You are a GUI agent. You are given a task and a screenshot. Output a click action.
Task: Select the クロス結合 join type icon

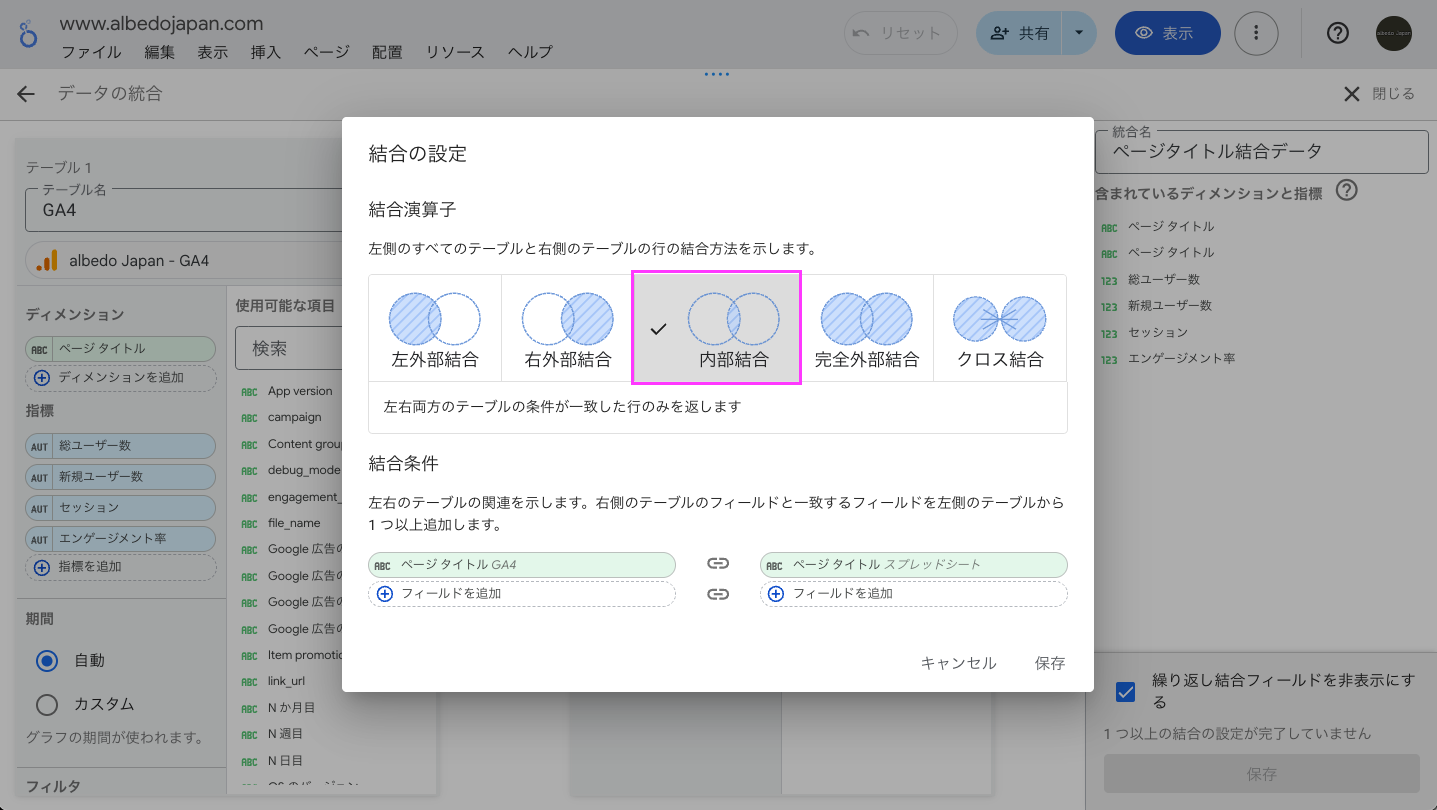(x=999, y=320)
